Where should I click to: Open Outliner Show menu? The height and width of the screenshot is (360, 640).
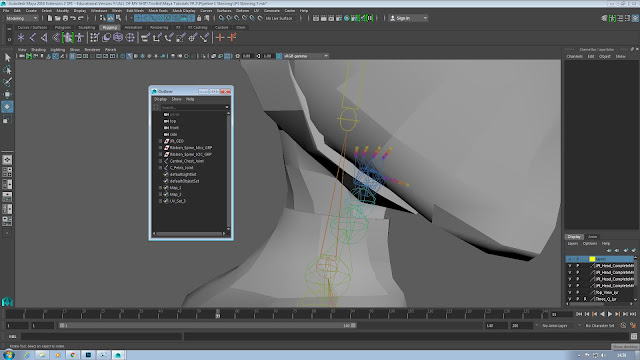(x=176, y=99)
